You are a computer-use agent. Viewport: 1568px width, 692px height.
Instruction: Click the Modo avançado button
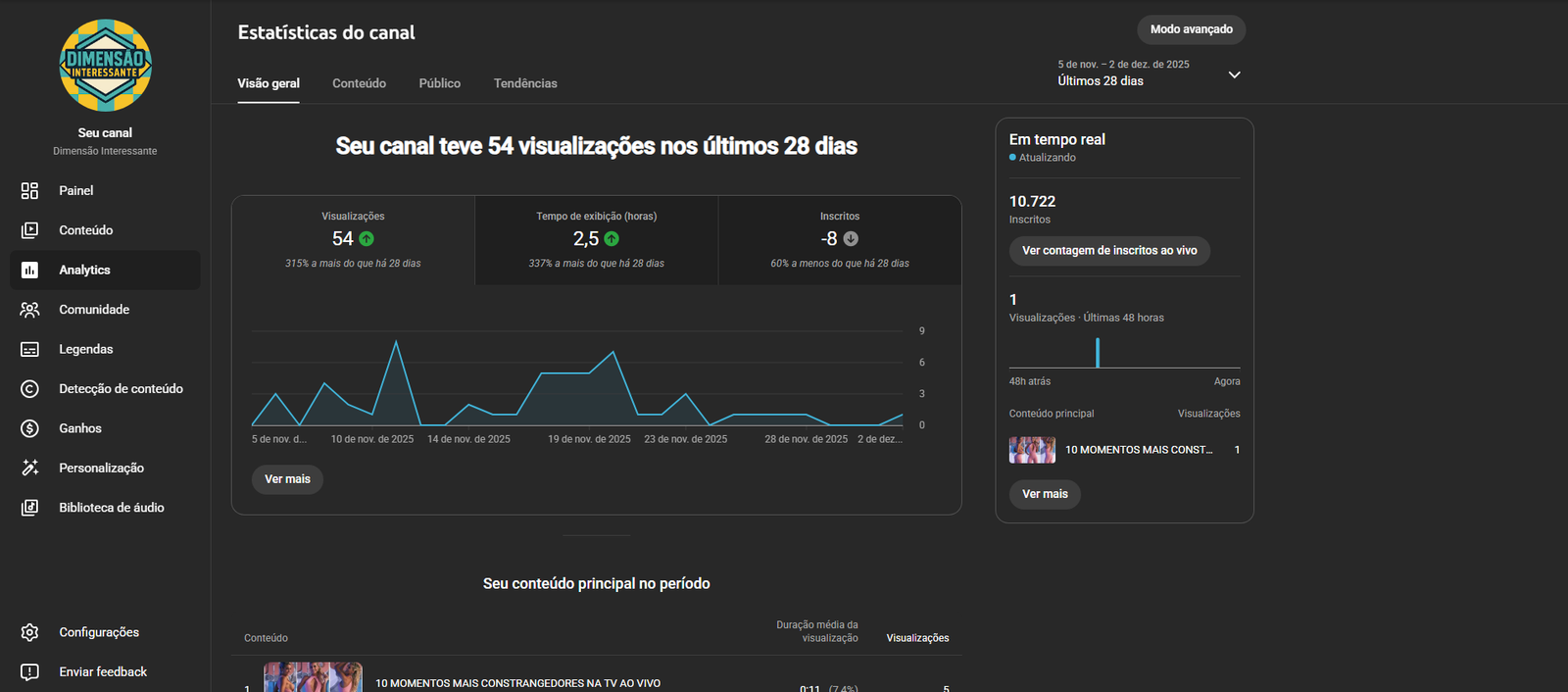1191,29
